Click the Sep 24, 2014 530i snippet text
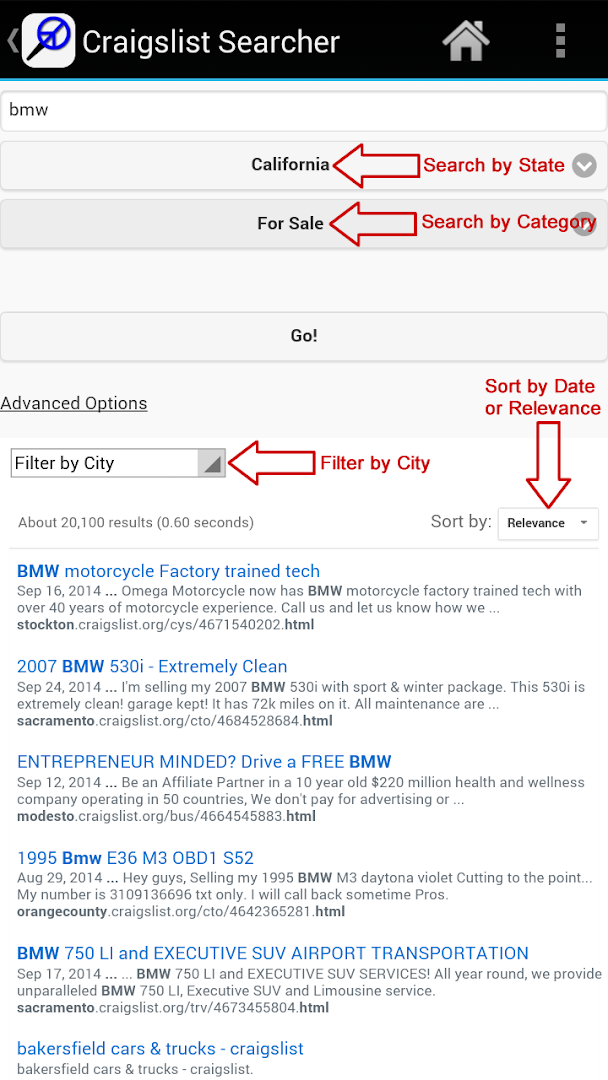The width and height of the screenshot is (608, 1080). (x=301, y=696)
